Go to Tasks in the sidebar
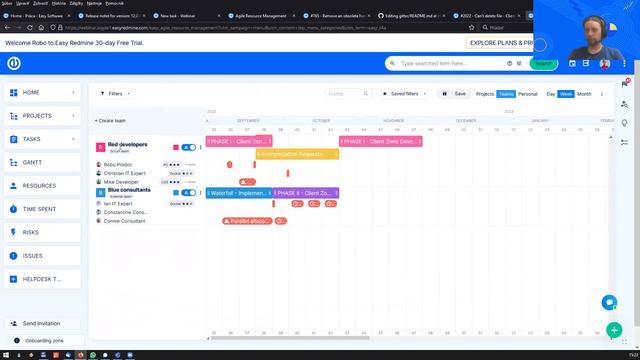Screen dimensions: 640x360 click(42, 139)
